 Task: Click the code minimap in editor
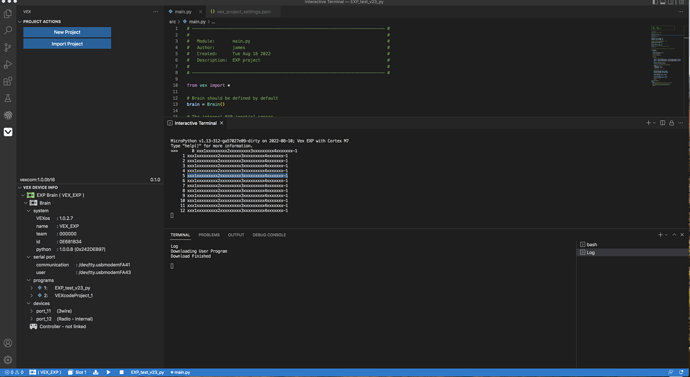tap(667, 56)
